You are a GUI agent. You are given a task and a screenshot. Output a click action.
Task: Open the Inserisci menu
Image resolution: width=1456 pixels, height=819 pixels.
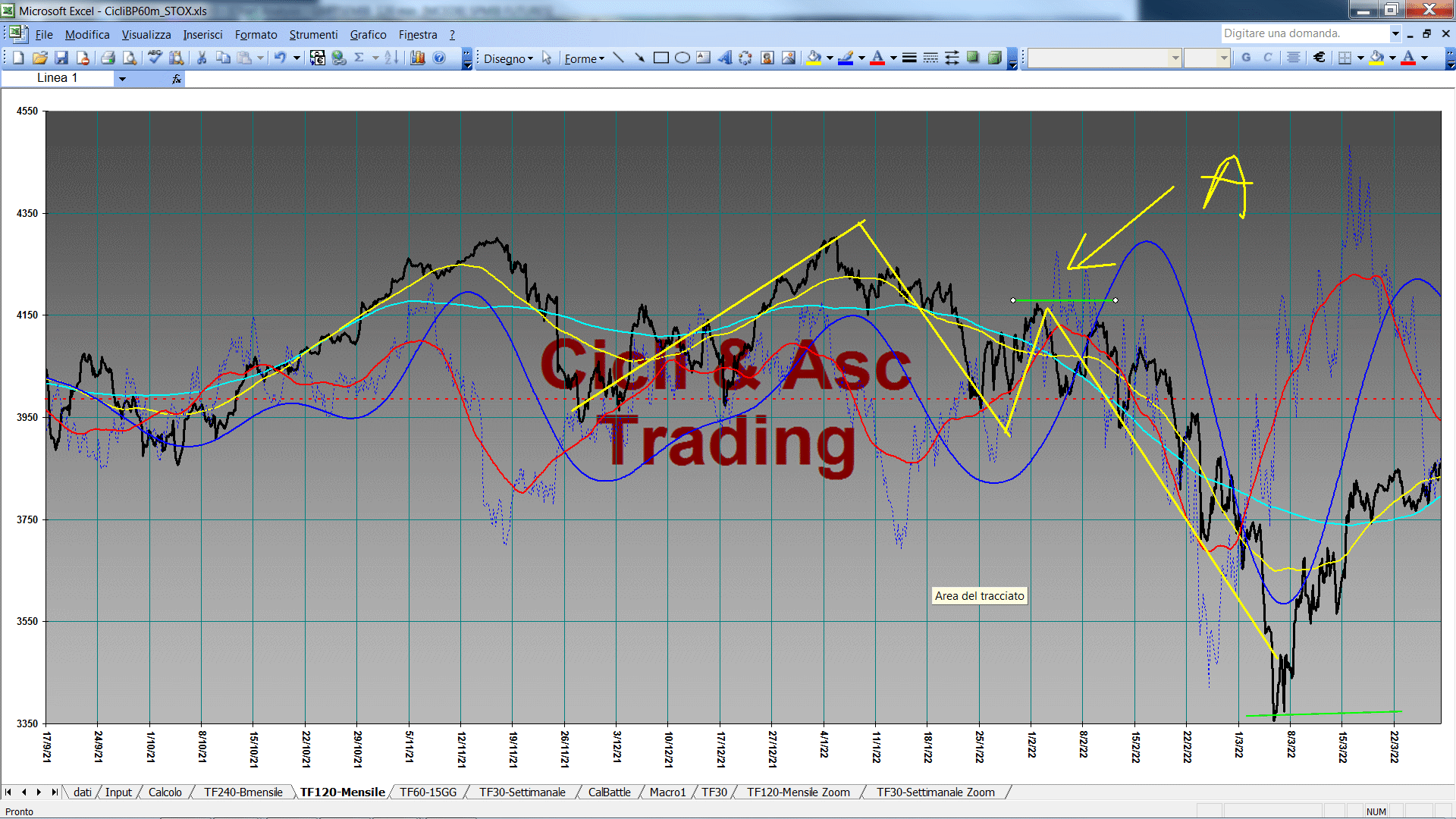pyautogui.click(x=202, y=35)
